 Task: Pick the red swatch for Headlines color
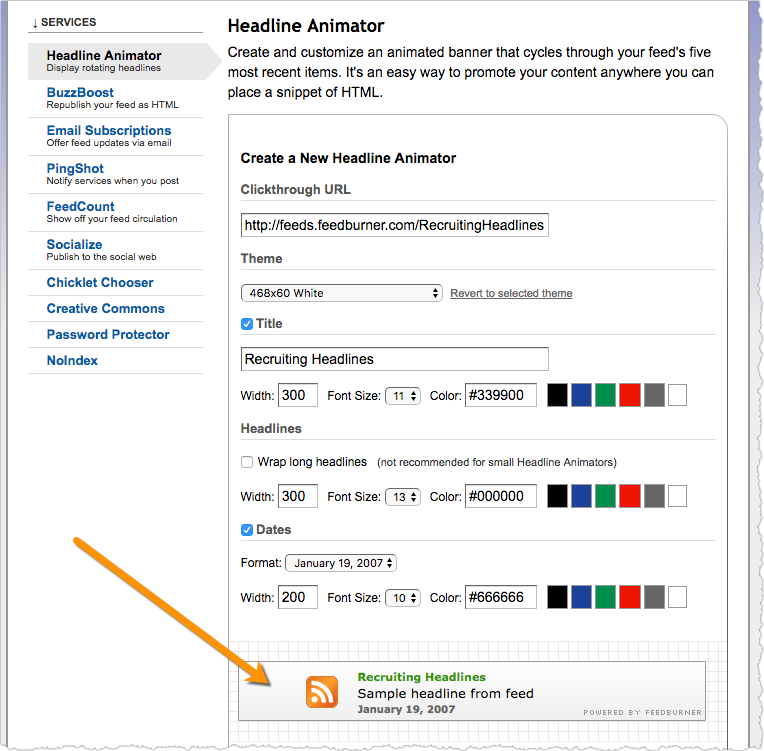pos(630,496)
